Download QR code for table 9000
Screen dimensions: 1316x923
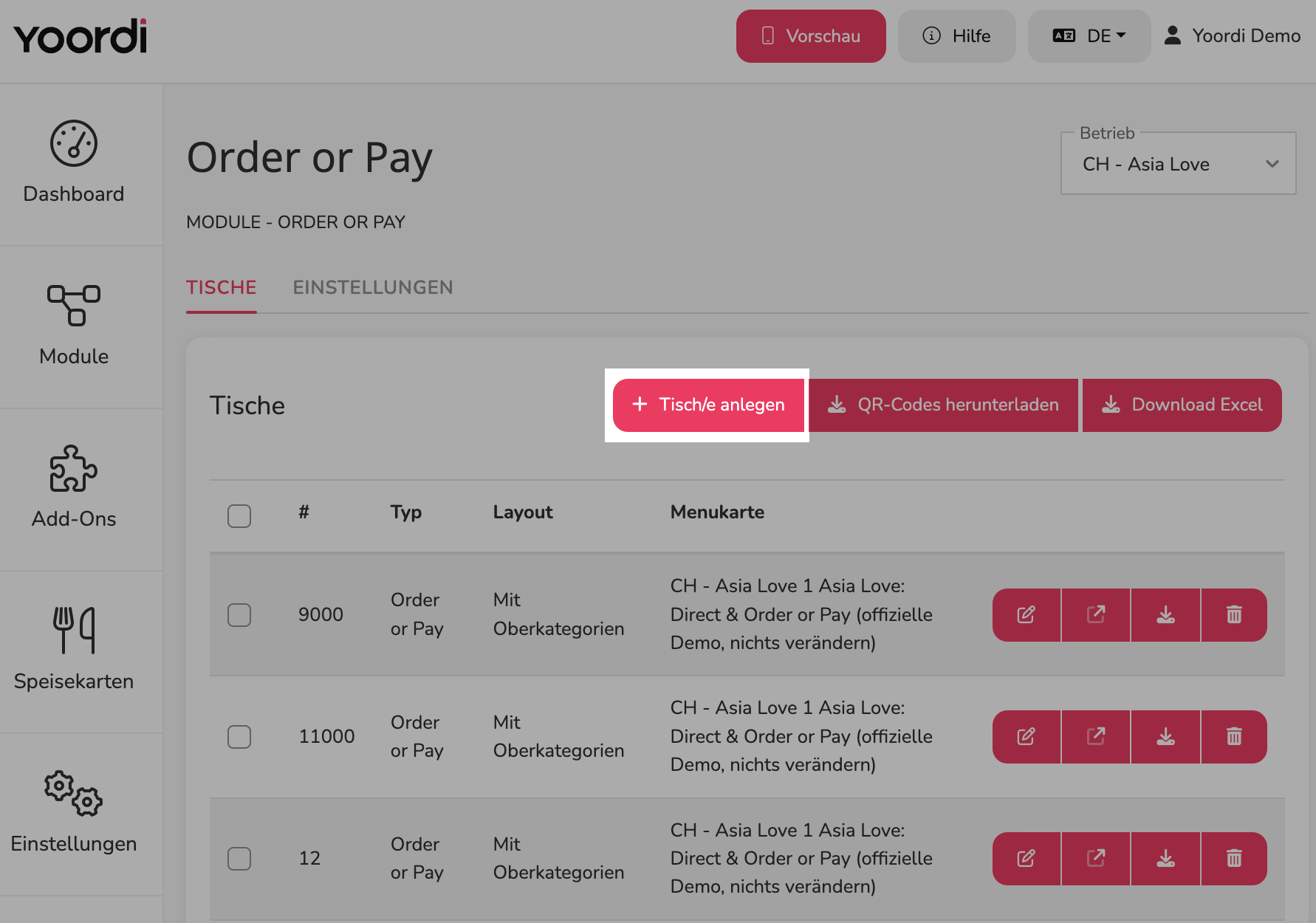point(1165,615)
